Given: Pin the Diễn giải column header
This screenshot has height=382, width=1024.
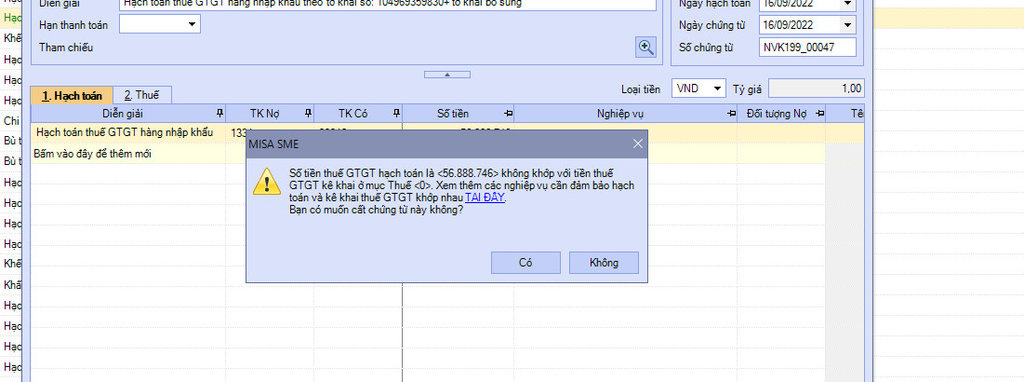Looking at the screenshot, I should coord(220,114).
